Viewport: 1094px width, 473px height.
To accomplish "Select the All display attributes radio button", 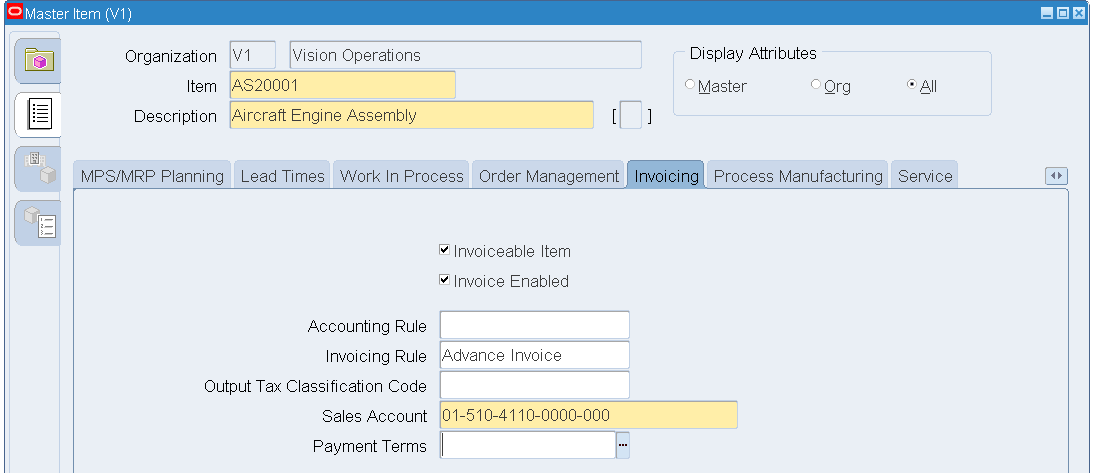I will click(x=911, y=84).
